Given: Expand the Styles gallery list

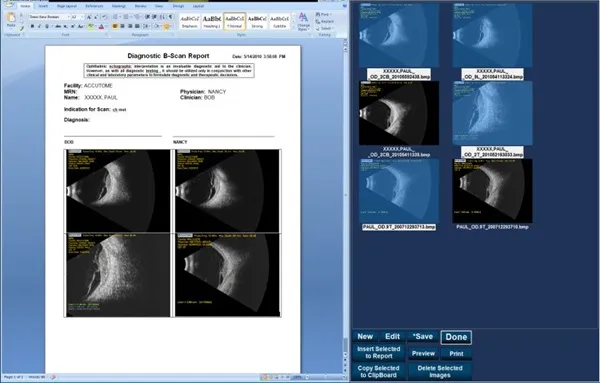Looking at the screenshot, I should (293, 28).
